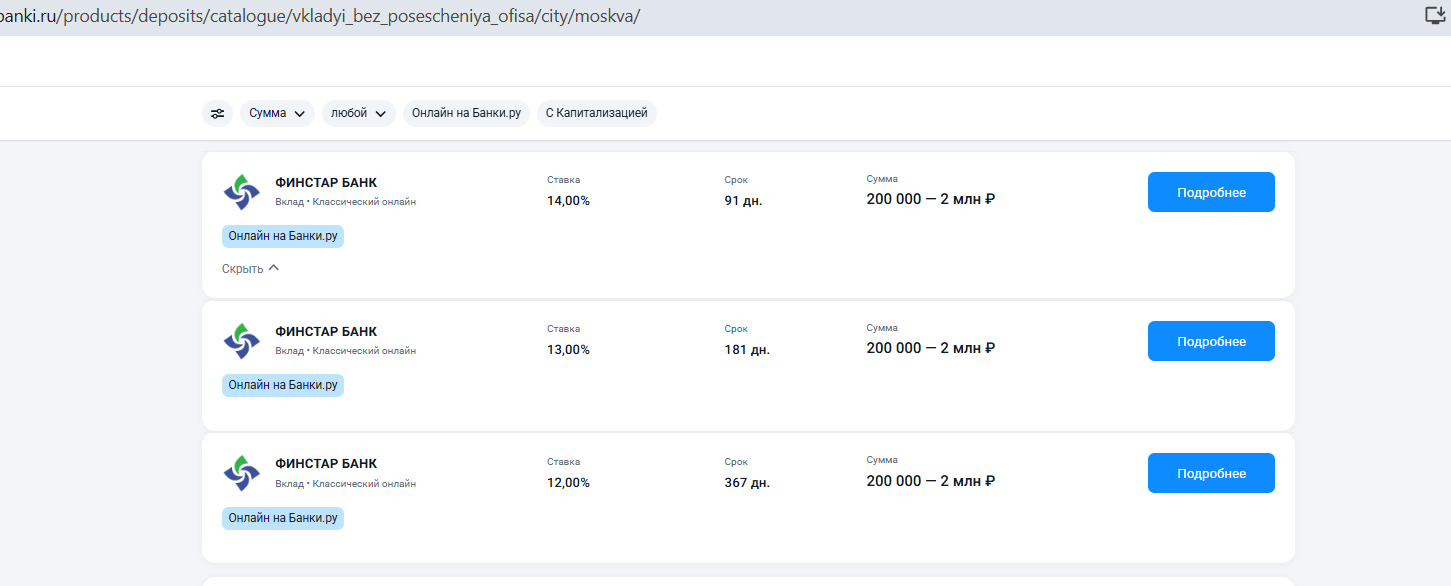Open the filter settings sliders icon
The width and height of the screenshot is (1451, 586).
[x=217, y=114]
